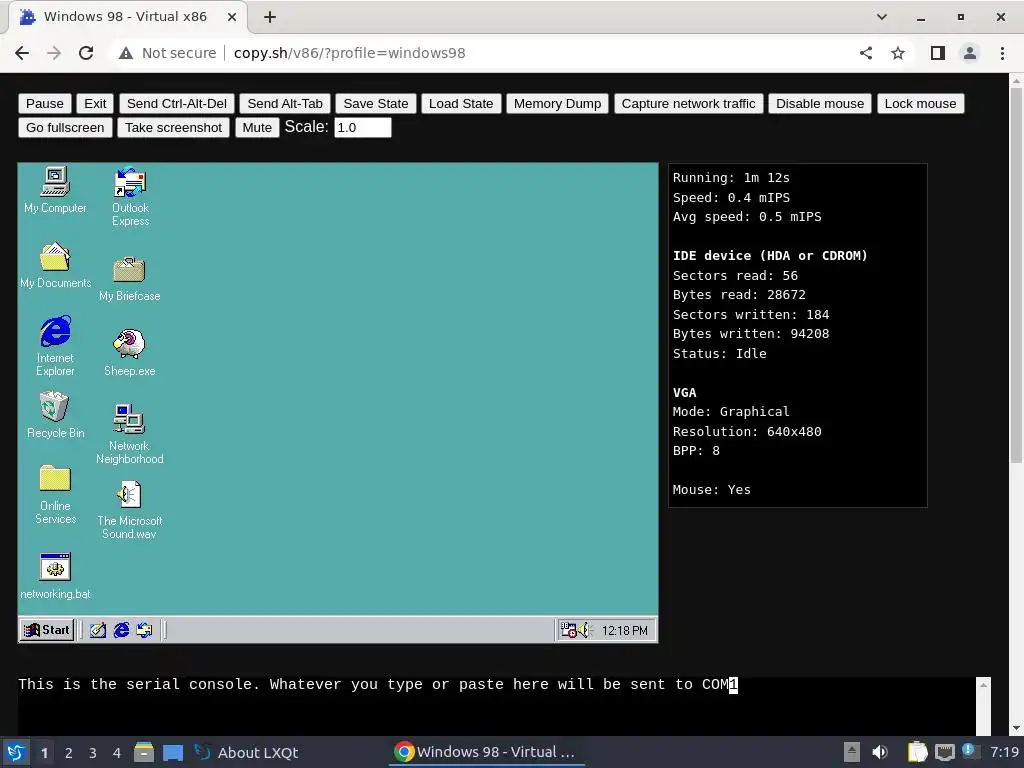Launch Internet Explorer from quick launch bar
Image resolution: width=1024 pixels, height=768 pixels.
[x=121, y=630]
